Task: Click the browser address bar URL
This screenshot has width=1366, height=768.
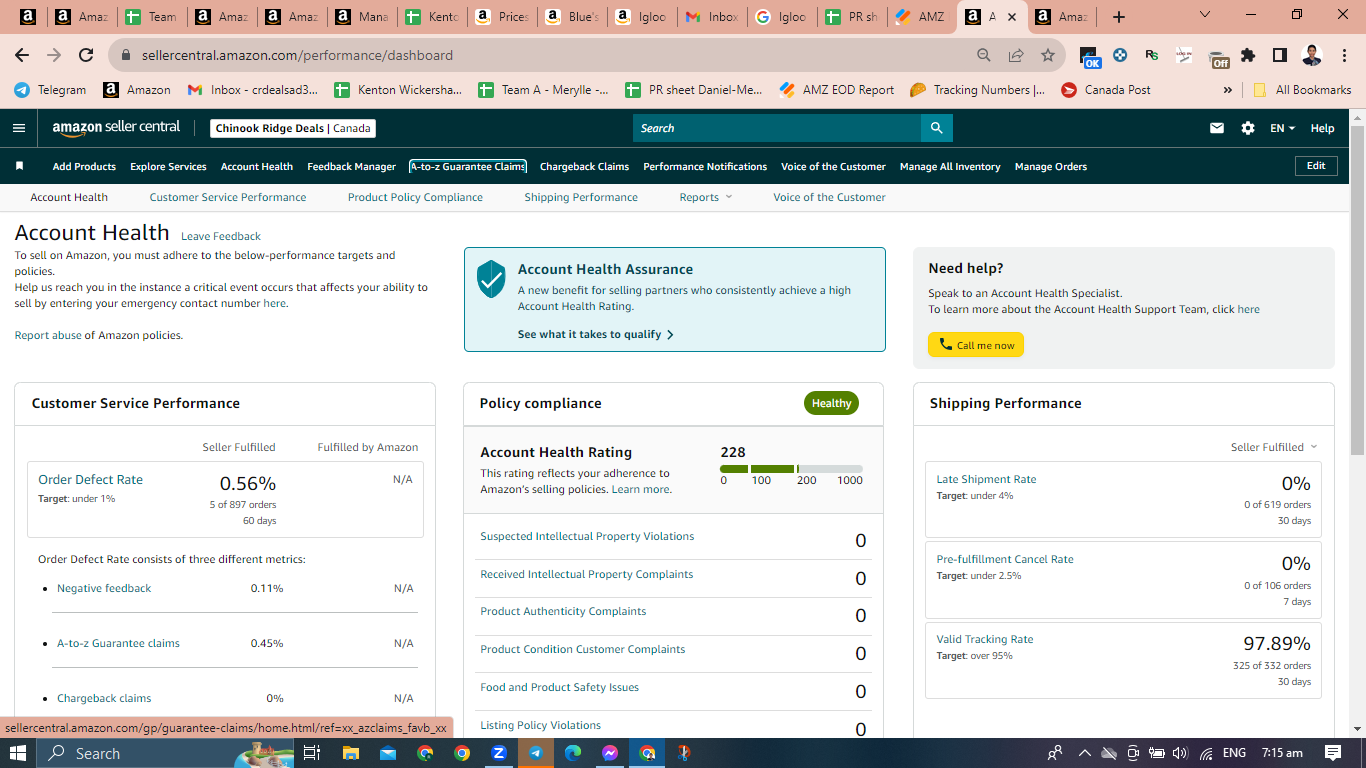Action: [x=297, y=55]
